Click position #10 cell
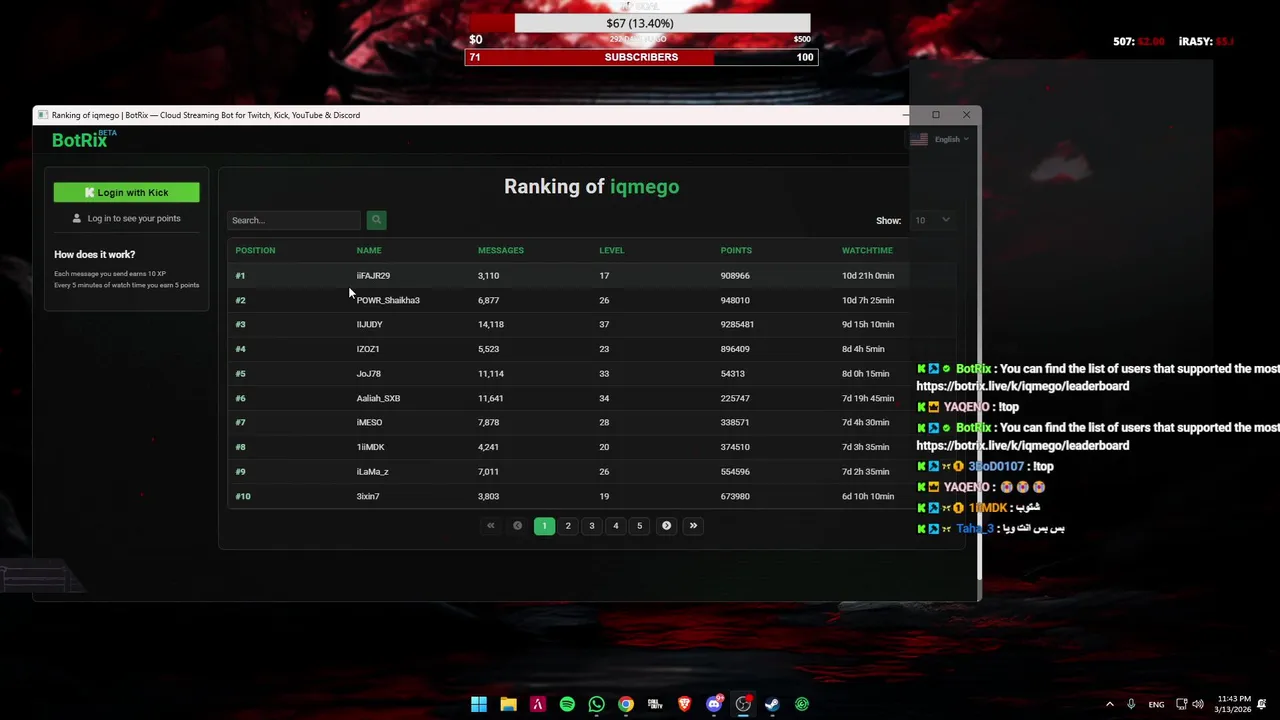Viewport: 1280px width, 720px height. [x=243, y=496]
